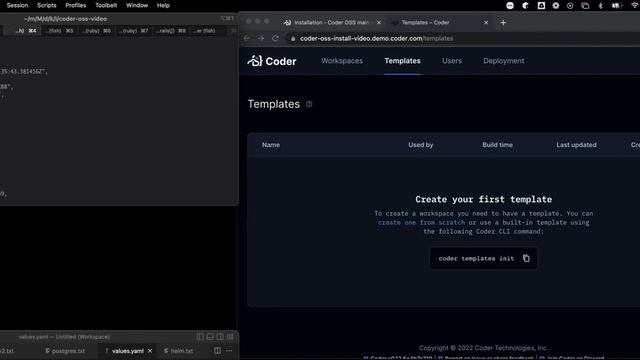The image size is (640, 360).
Task: Open the helm.txt editor tab
Action: [178, 351]
